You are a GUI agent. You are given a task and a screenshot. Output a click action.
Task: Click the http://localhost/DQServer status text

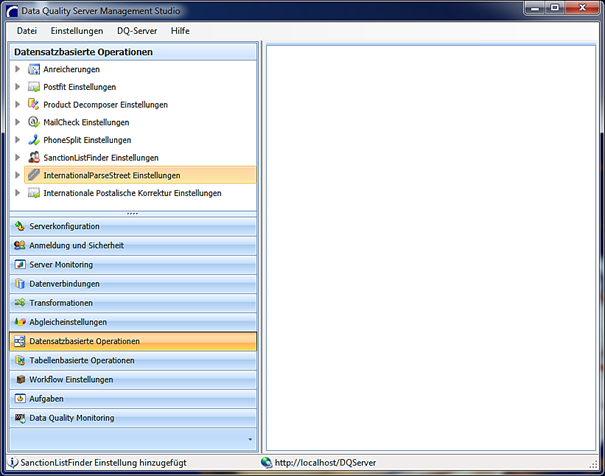point(325,462)
